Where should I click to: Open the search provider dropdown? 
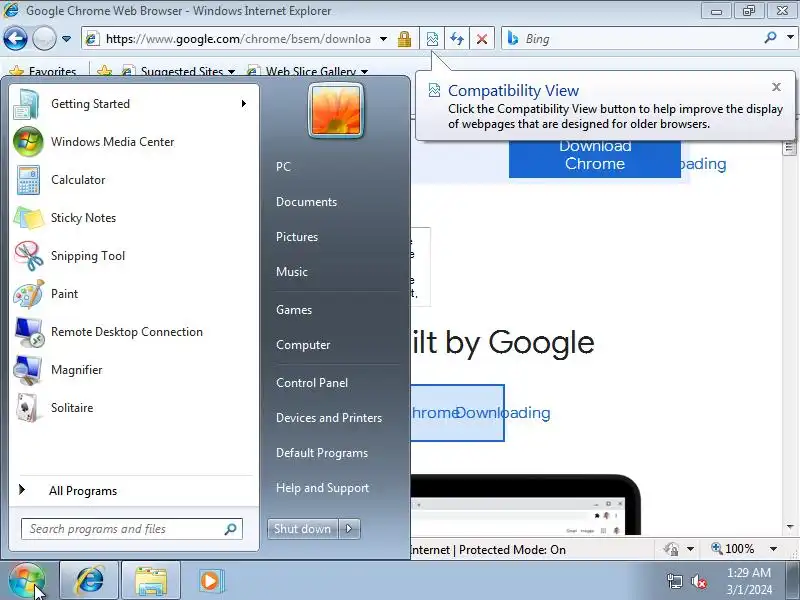coord(790,37)
